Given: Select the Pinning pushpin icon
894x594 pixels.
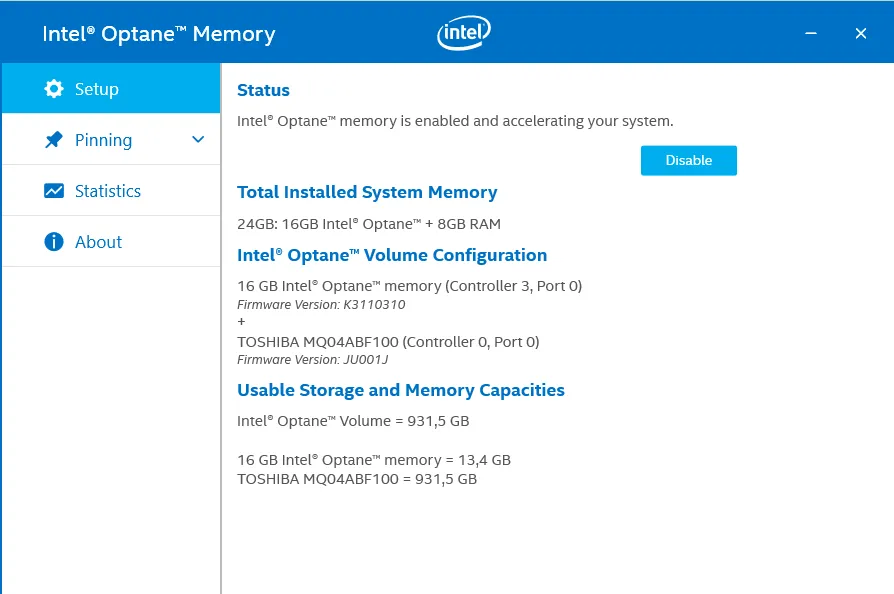Looking at the screenshot, I should [54, 139].
